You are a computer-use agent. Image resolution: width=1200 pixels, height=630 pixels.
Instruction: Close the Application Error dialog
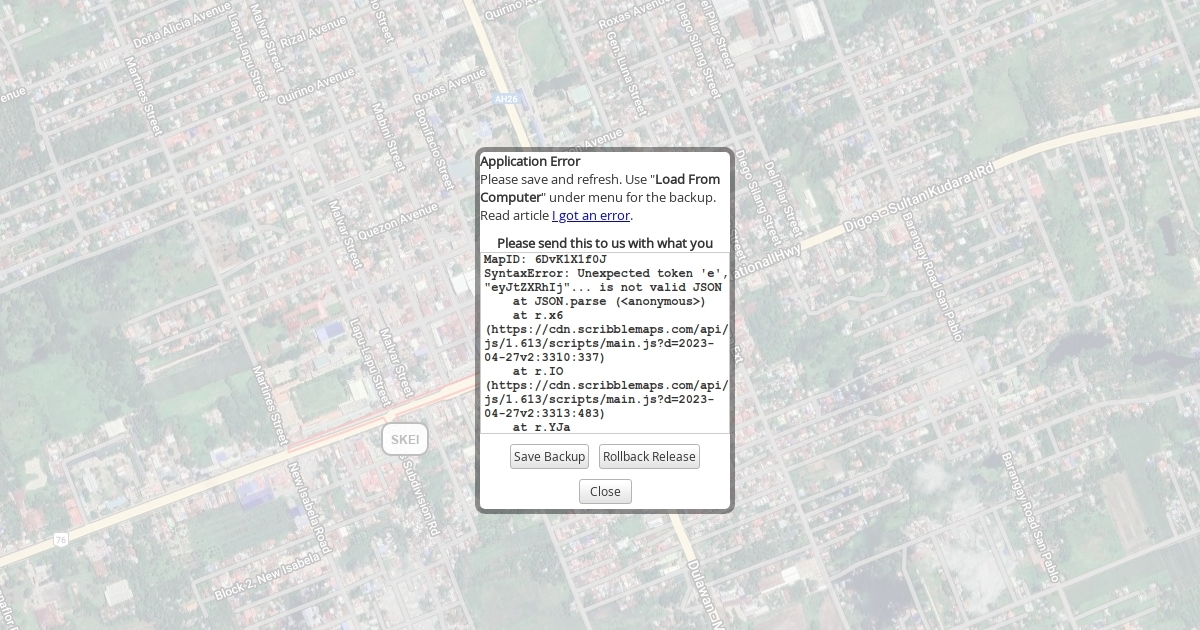click(605, 492)
